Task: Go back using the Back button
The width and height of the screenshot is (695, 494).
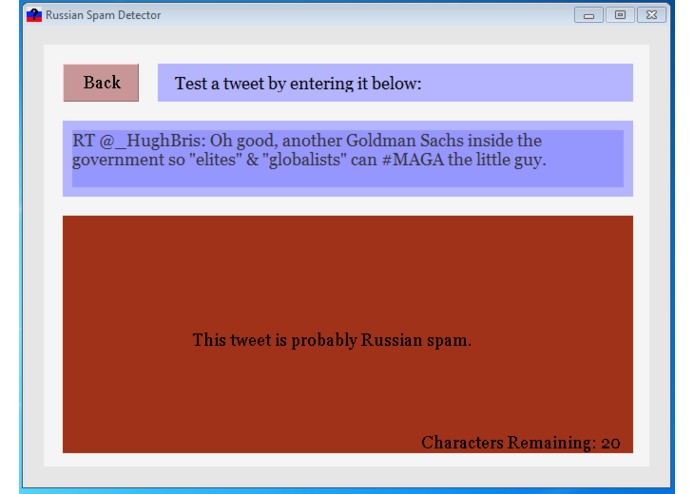Action: pyautogui.click(x=101, y=83)
